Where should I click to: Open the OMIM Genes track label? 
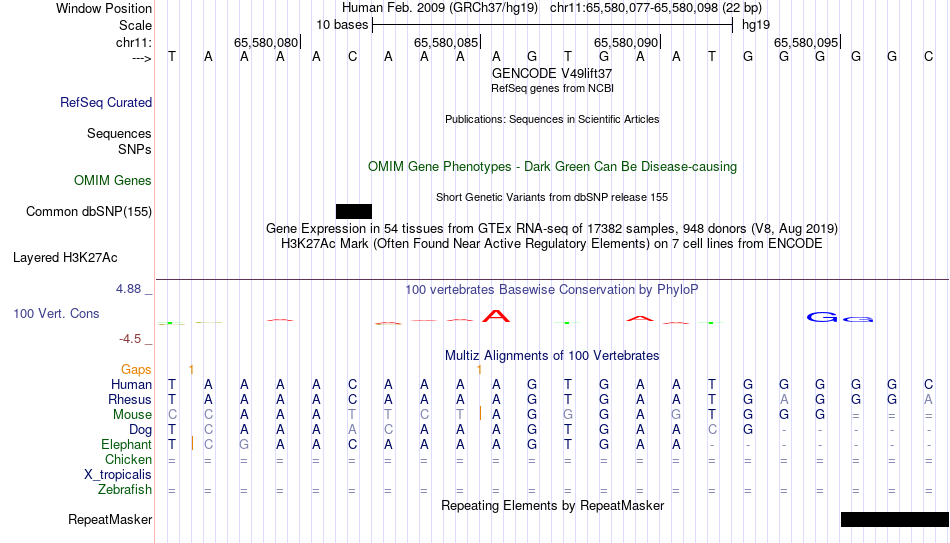[x=113, y=181]
